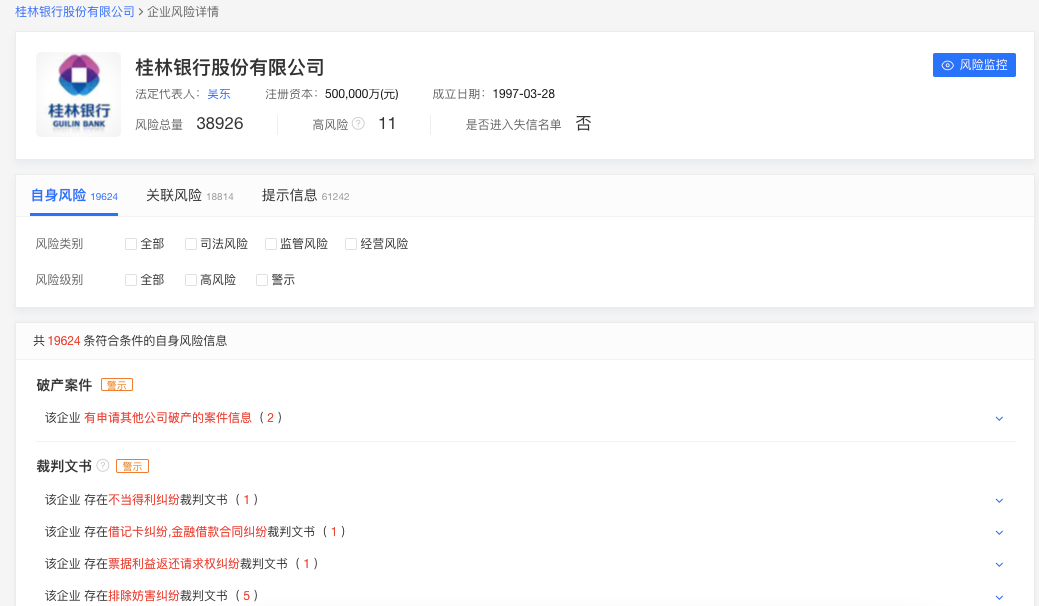
Task: Check 全部 under 风险级别
Action: pos(131,279)
